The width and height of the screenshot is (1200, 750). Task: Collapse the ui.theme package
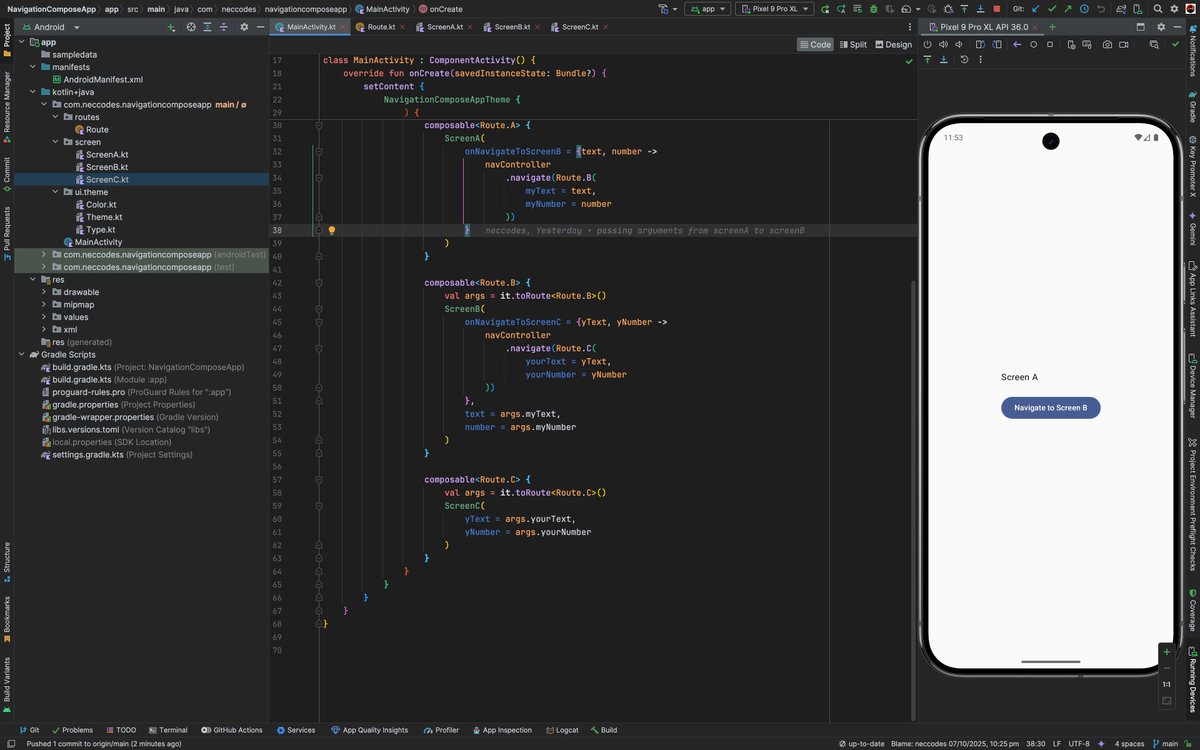[x=56, y=192]
